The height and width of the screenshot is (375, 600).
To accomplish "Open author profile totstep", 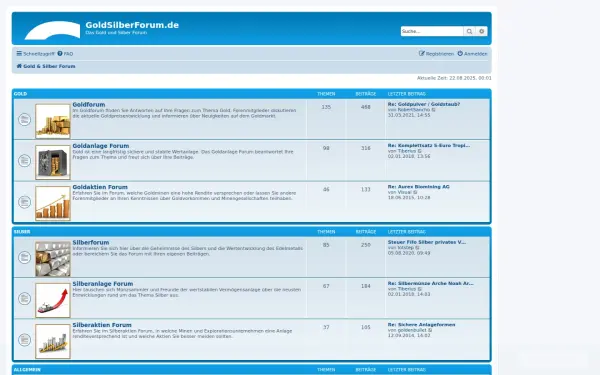I will click(406, 248).
